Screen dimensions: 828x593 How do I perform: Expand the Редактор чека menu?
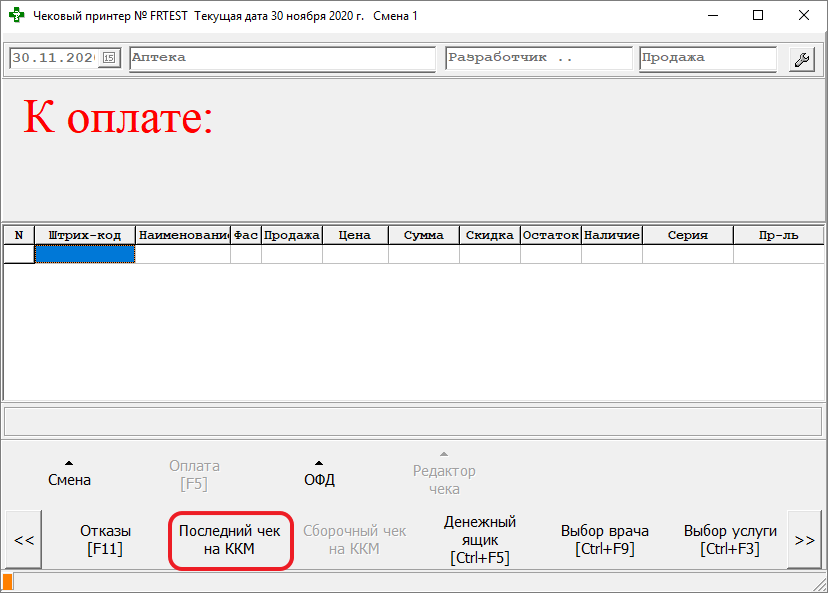(x=444, y=472)
